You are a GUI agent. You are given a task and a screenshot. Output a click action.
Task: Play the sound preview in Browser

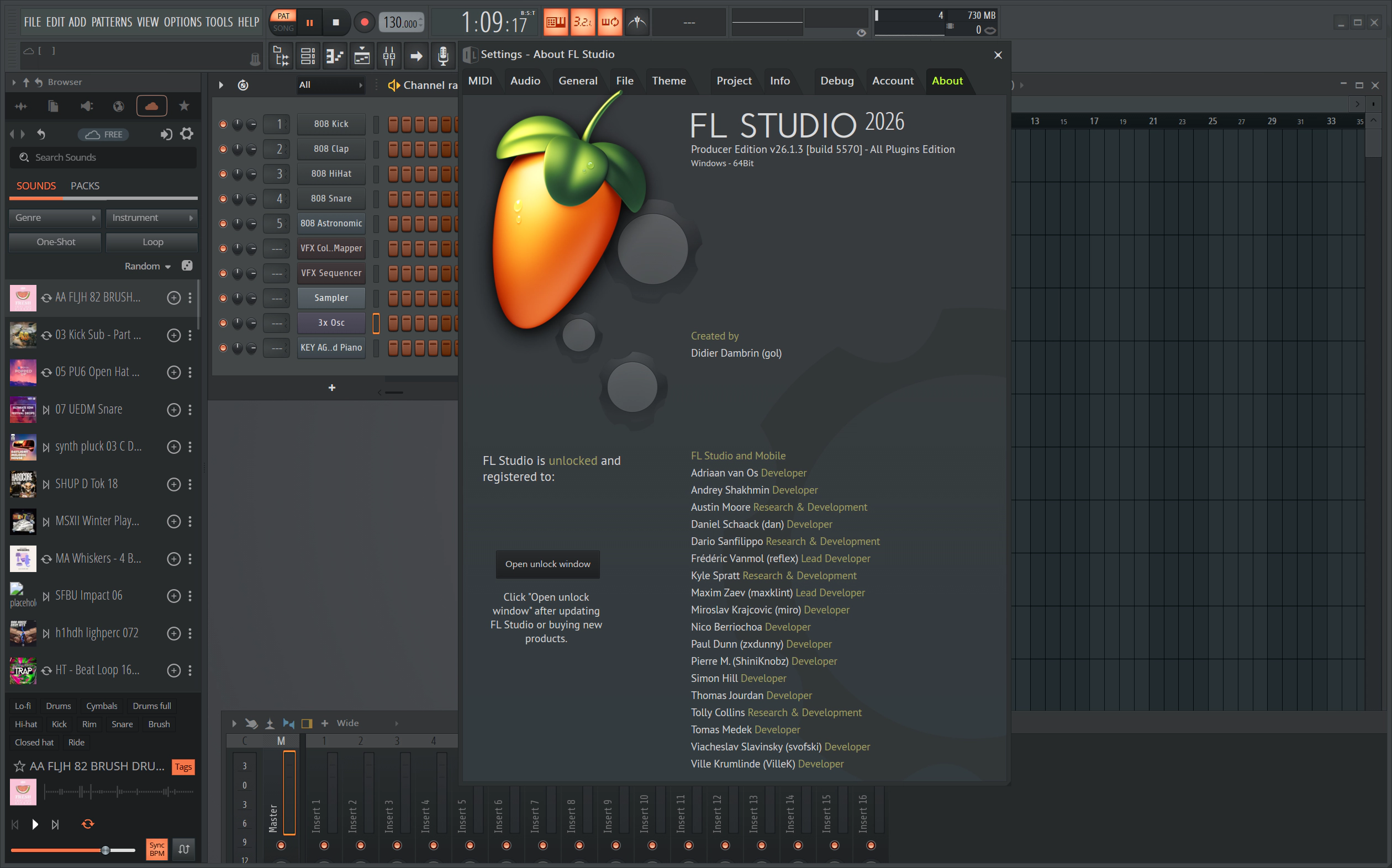[35, 824]
